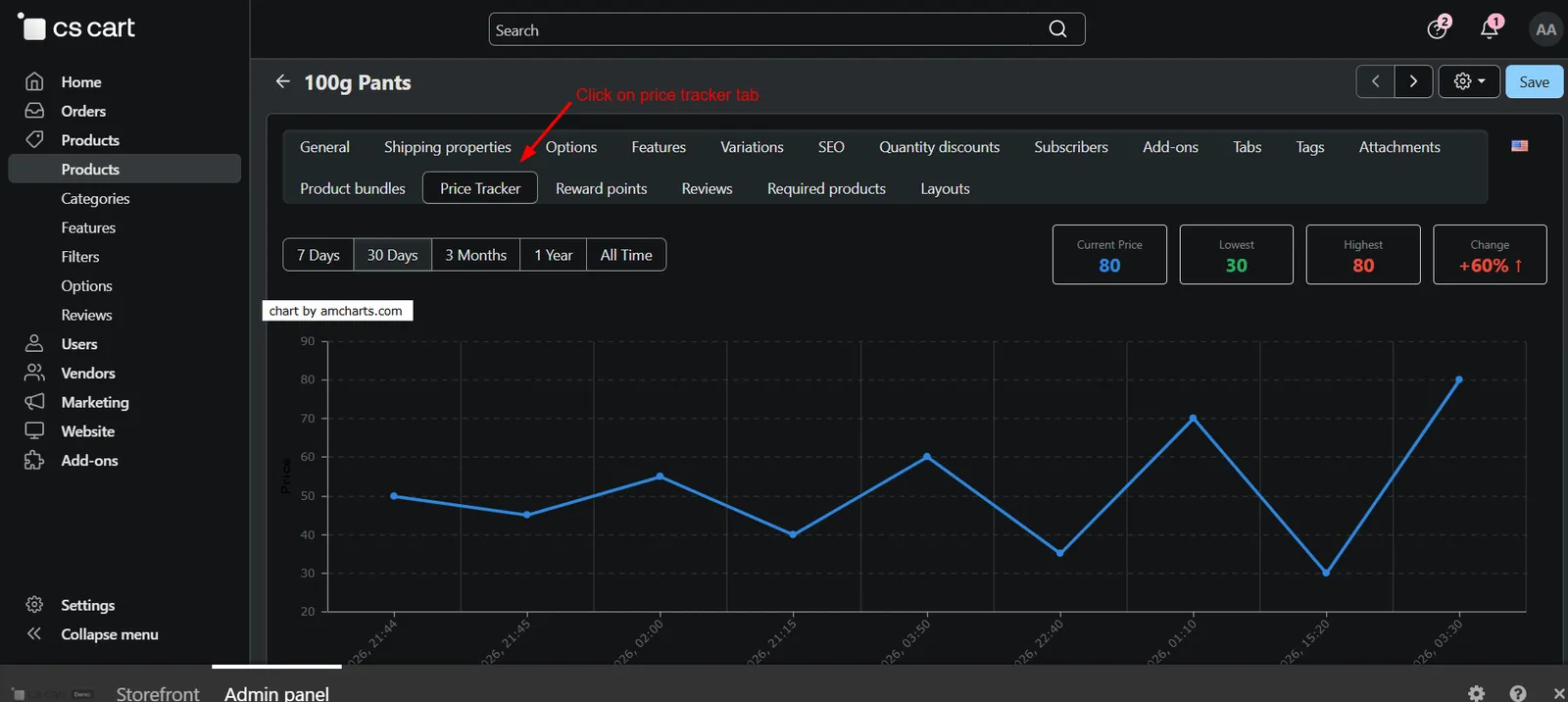Viewport: 1568px width, 702px height.
Task: Open the Subscribers tab
Action: coord(1070,147)
